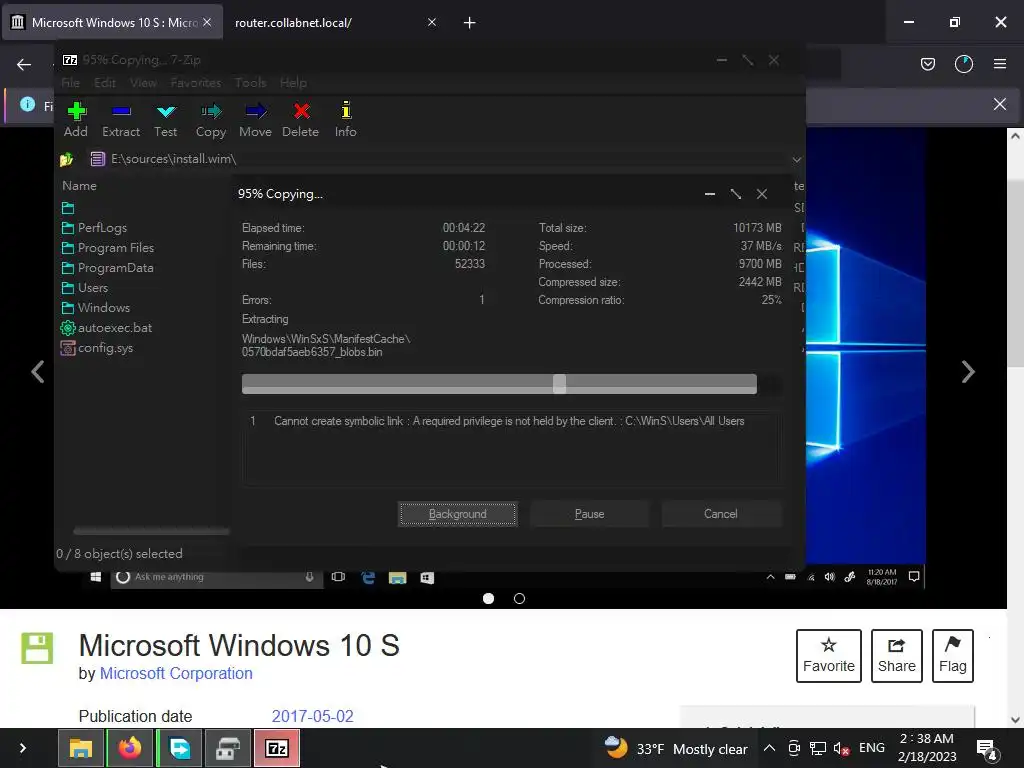Viewport: 1024px width, 768px height.
Task: Select the Move tool in 7-Zip toolbar
Action: click(x=255, y=120)
